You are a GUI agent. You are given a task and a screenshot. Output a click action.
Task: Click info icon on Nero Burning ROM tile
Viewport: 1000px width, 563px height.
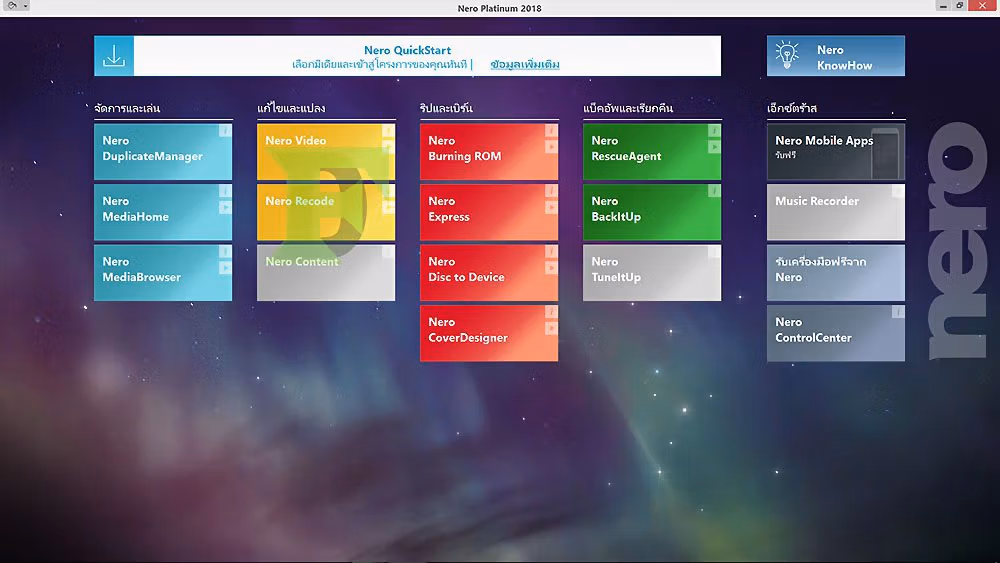[x=551, y=131]
